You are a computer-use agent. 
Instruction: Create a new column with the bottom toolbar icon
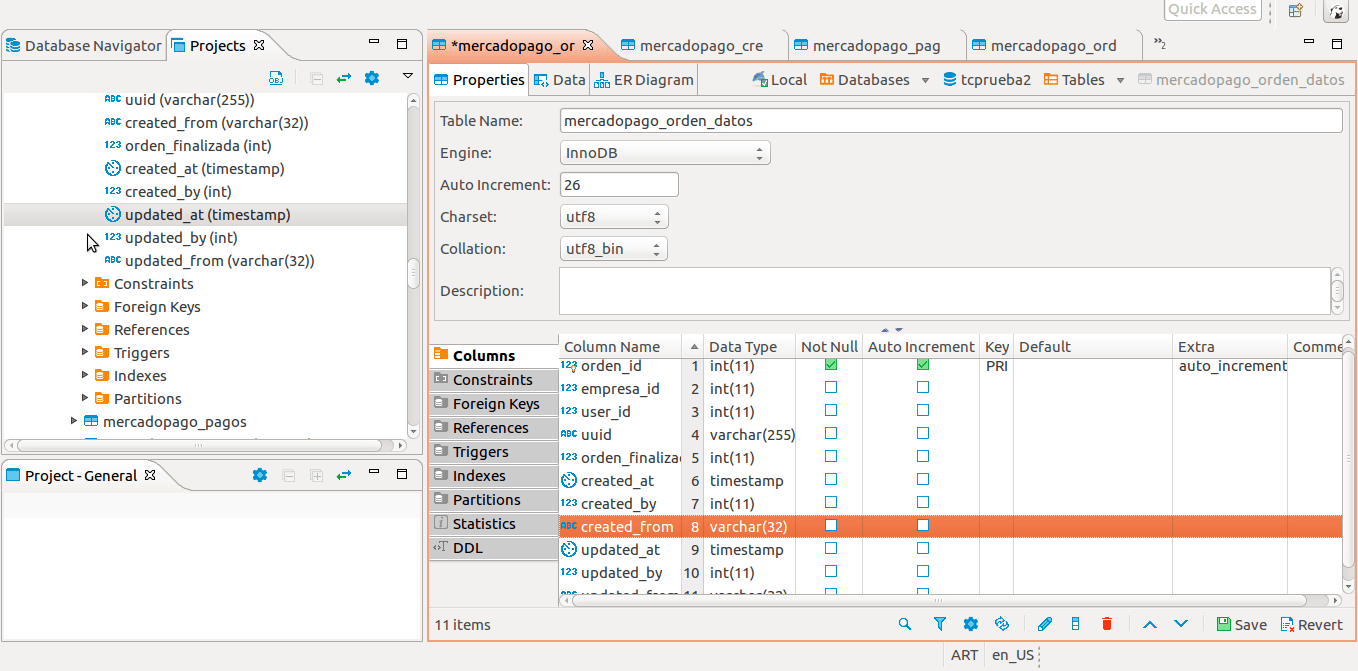click(1076, 624)
